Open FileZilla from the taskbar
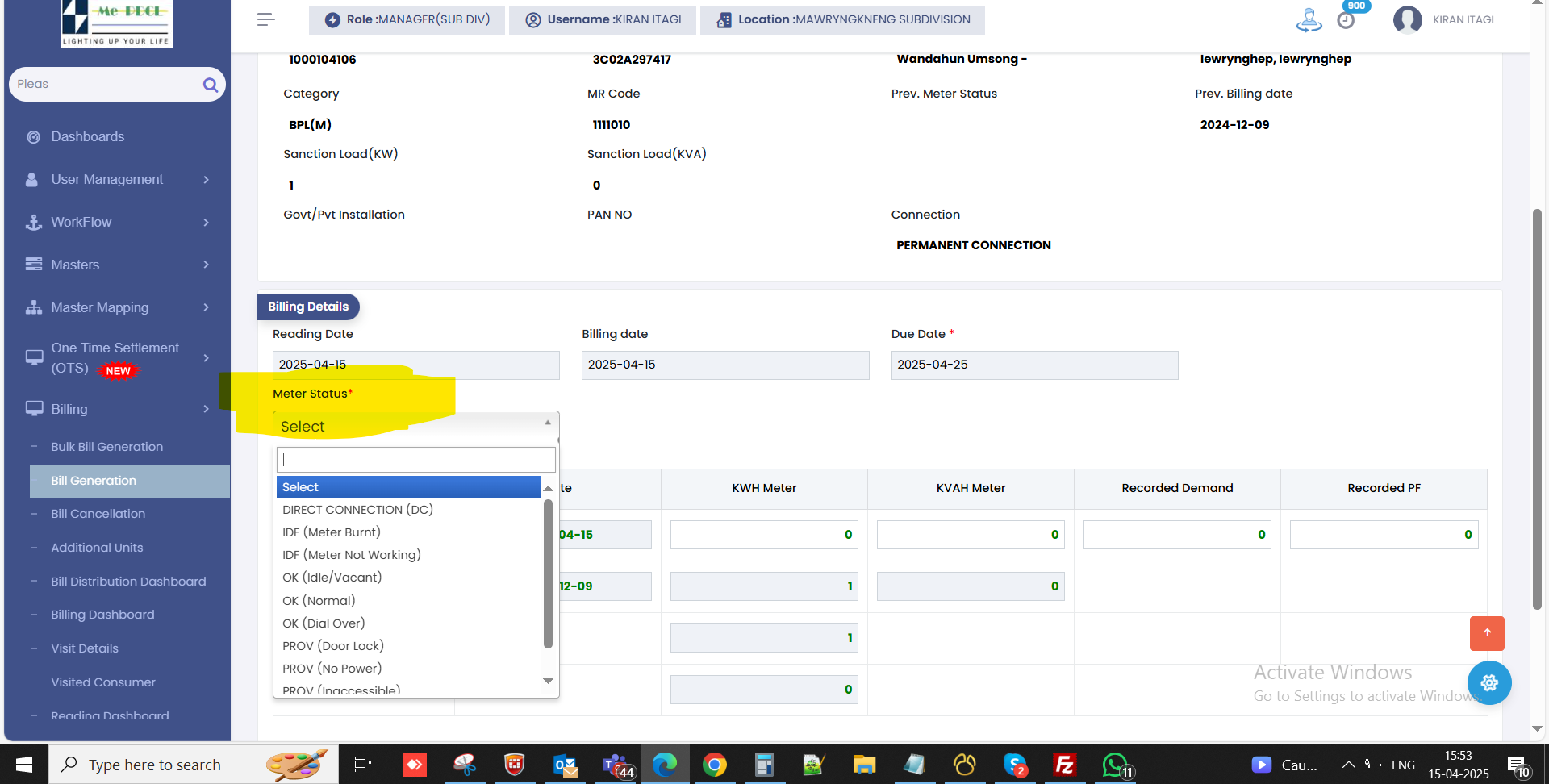Screen dimensions: 1549x784 (1064, 765)
